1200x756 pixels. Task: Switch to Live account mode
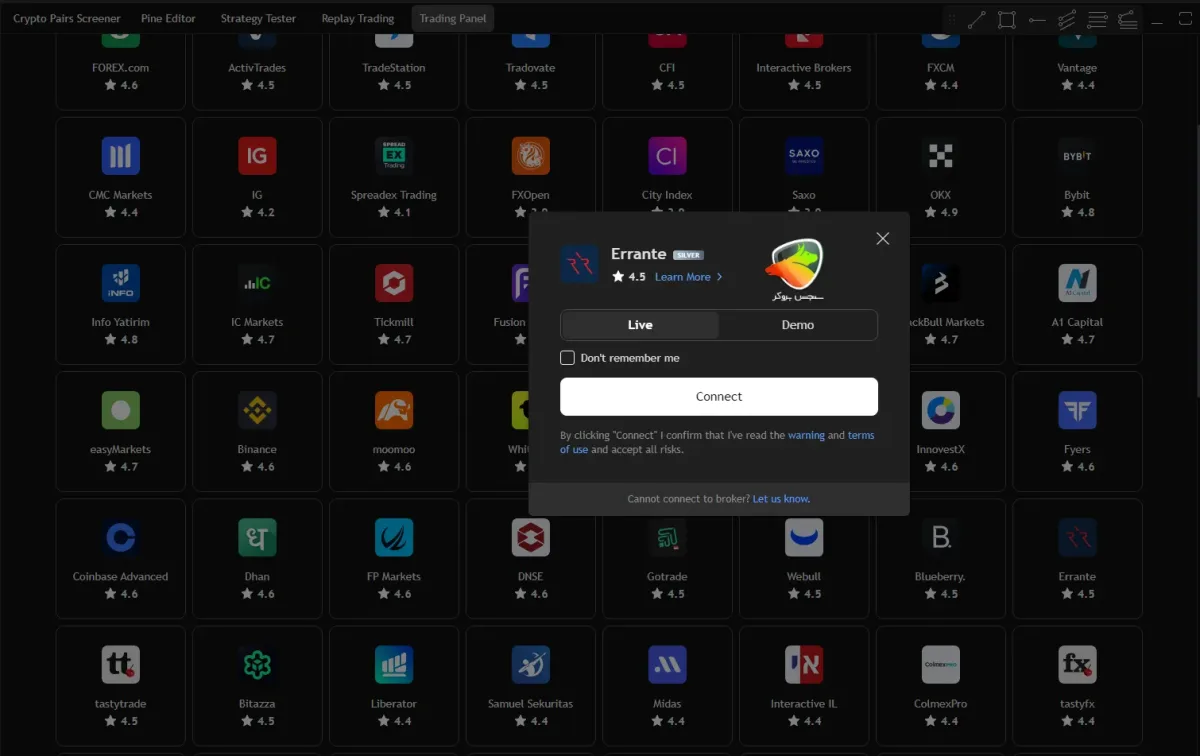[x=640, y=325]
